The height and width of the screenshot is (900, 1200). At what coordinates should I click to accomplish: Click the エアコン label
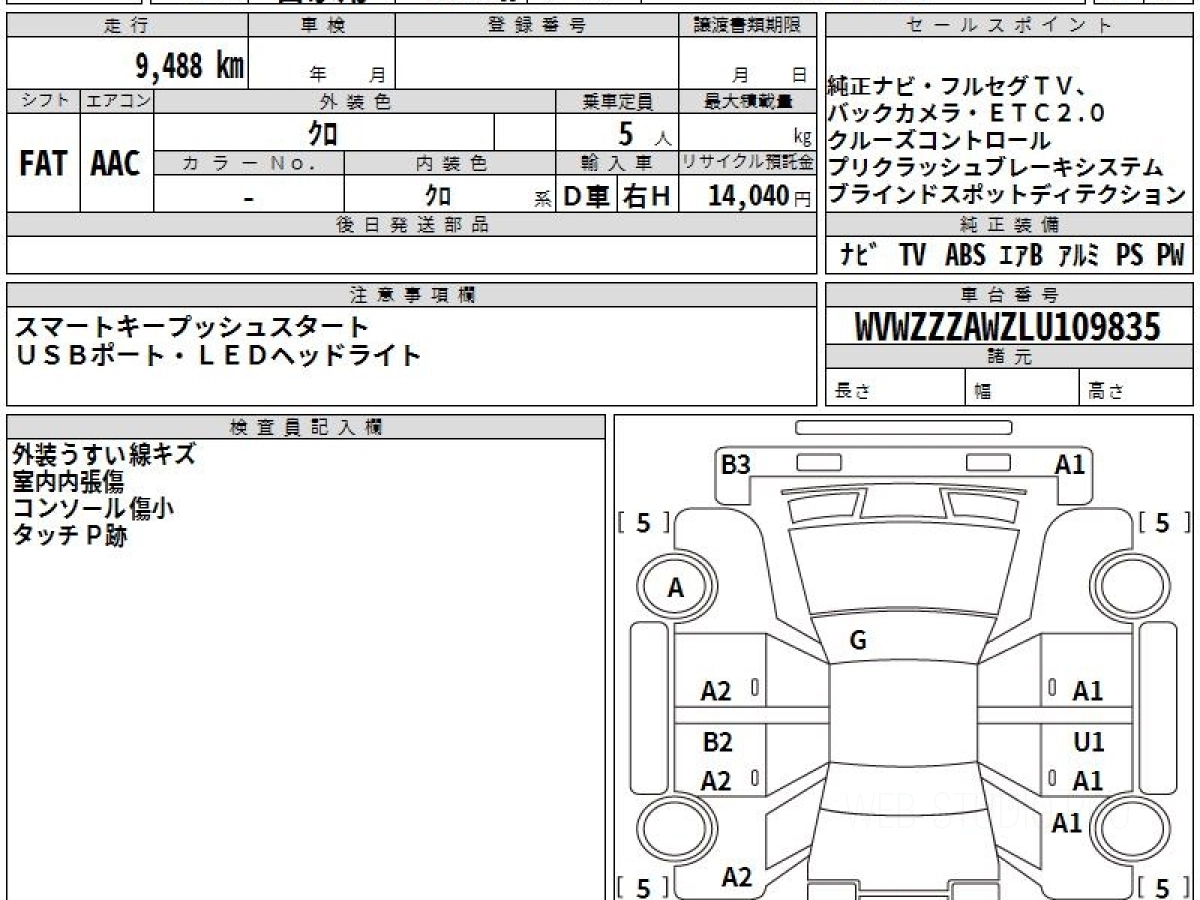[x=117, y=101]
